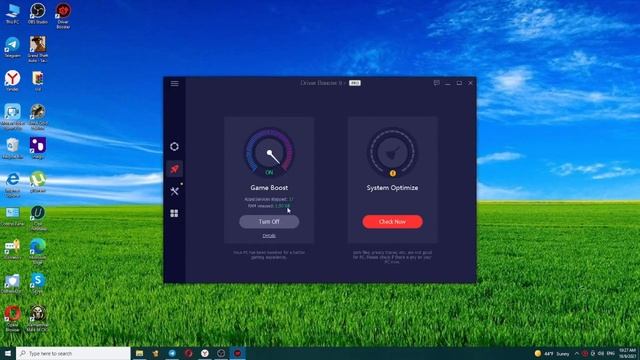The image size is (640, 360).
Task: Open File Explorer from the taskbar
Action: tap(139, 353)
